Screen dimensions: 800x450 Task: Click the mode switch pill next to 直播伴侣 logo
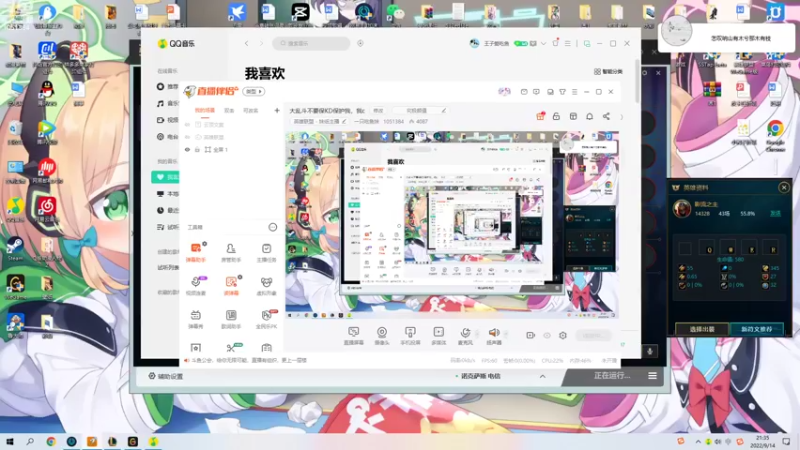tap(254, 91)
